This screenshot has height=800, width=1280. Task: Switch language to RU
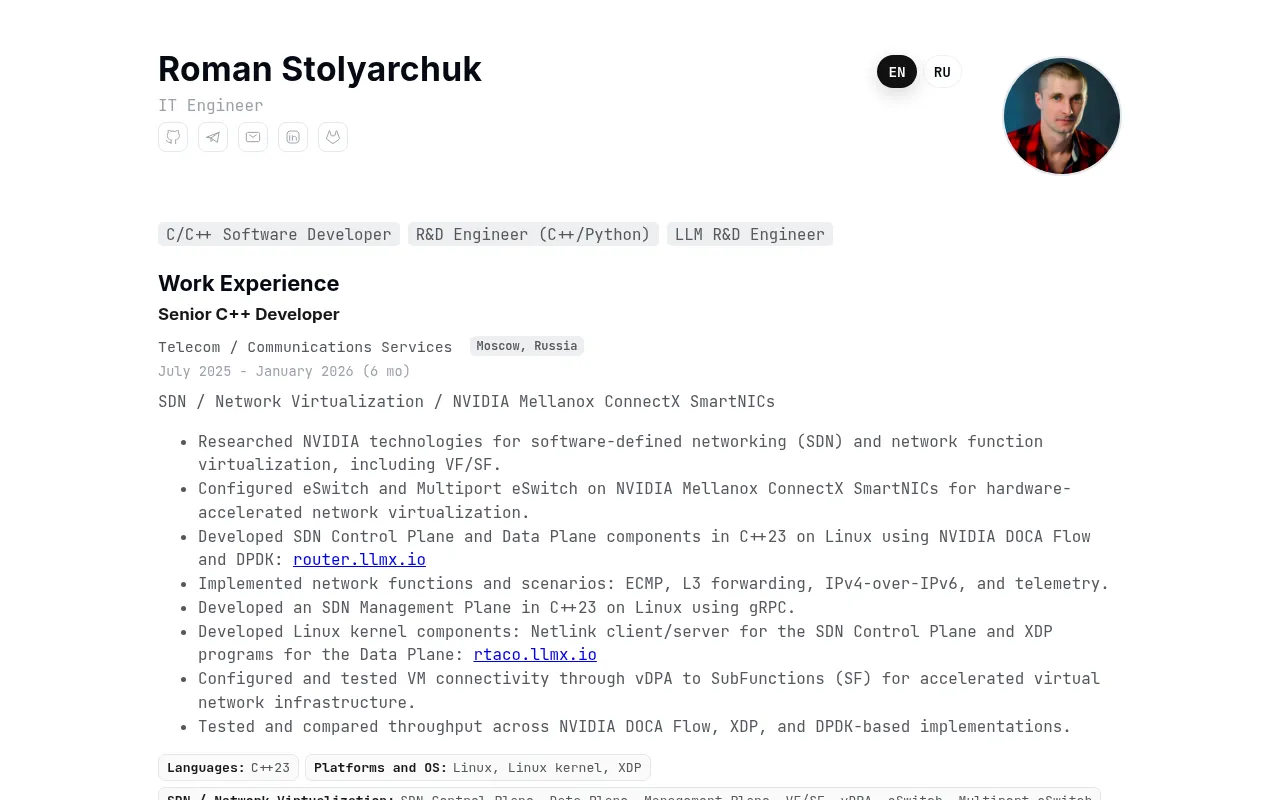coord(942,72)
